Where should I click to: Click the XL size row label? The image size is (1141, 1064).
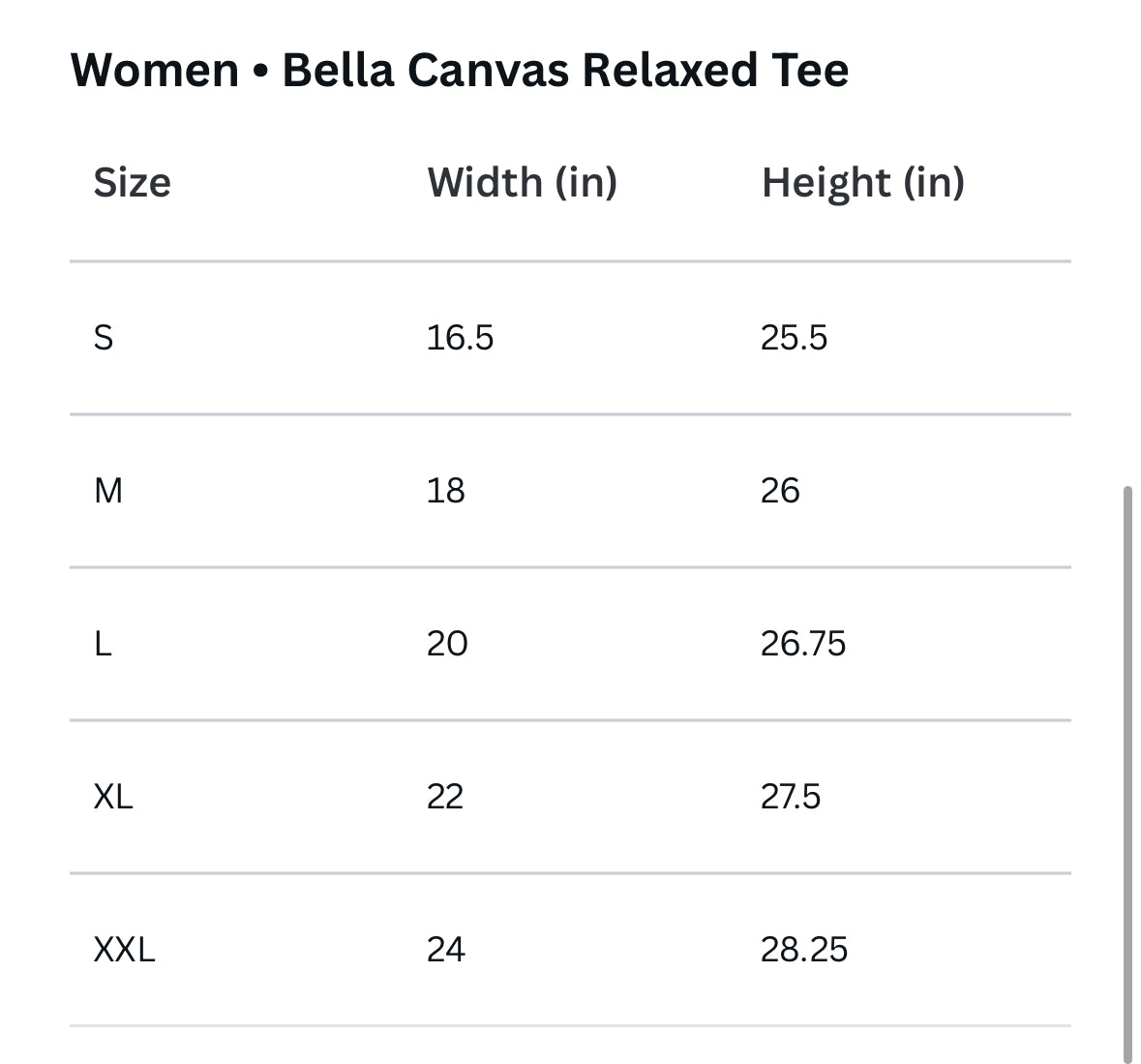click(113, 797)
